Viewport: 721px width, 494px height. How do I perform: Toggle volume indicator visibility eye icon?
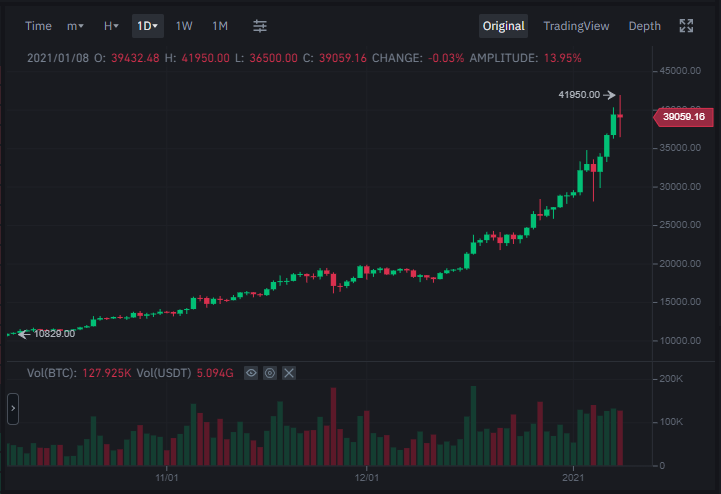point(251,373)
